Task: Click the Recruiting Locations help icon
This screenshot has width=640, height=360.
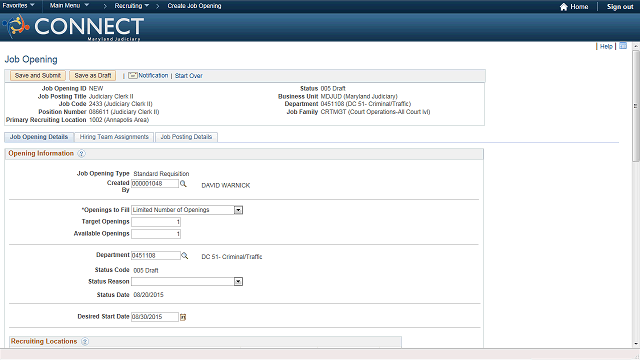Action: (84, 342)
